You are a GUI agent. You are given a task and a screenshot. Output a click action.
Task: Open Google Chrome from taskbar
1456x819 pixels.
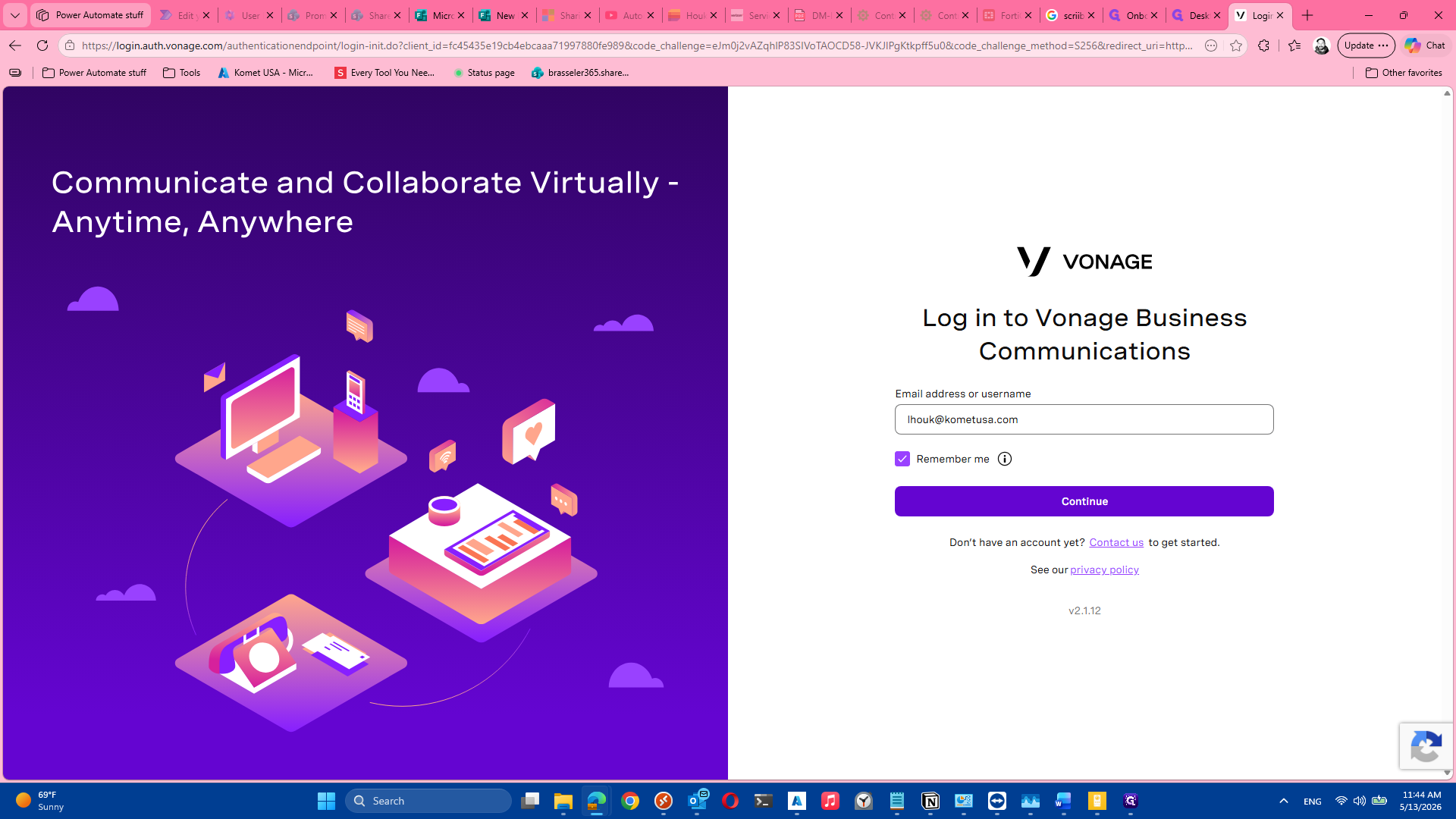pyautogui.click(x=630, y=801)
